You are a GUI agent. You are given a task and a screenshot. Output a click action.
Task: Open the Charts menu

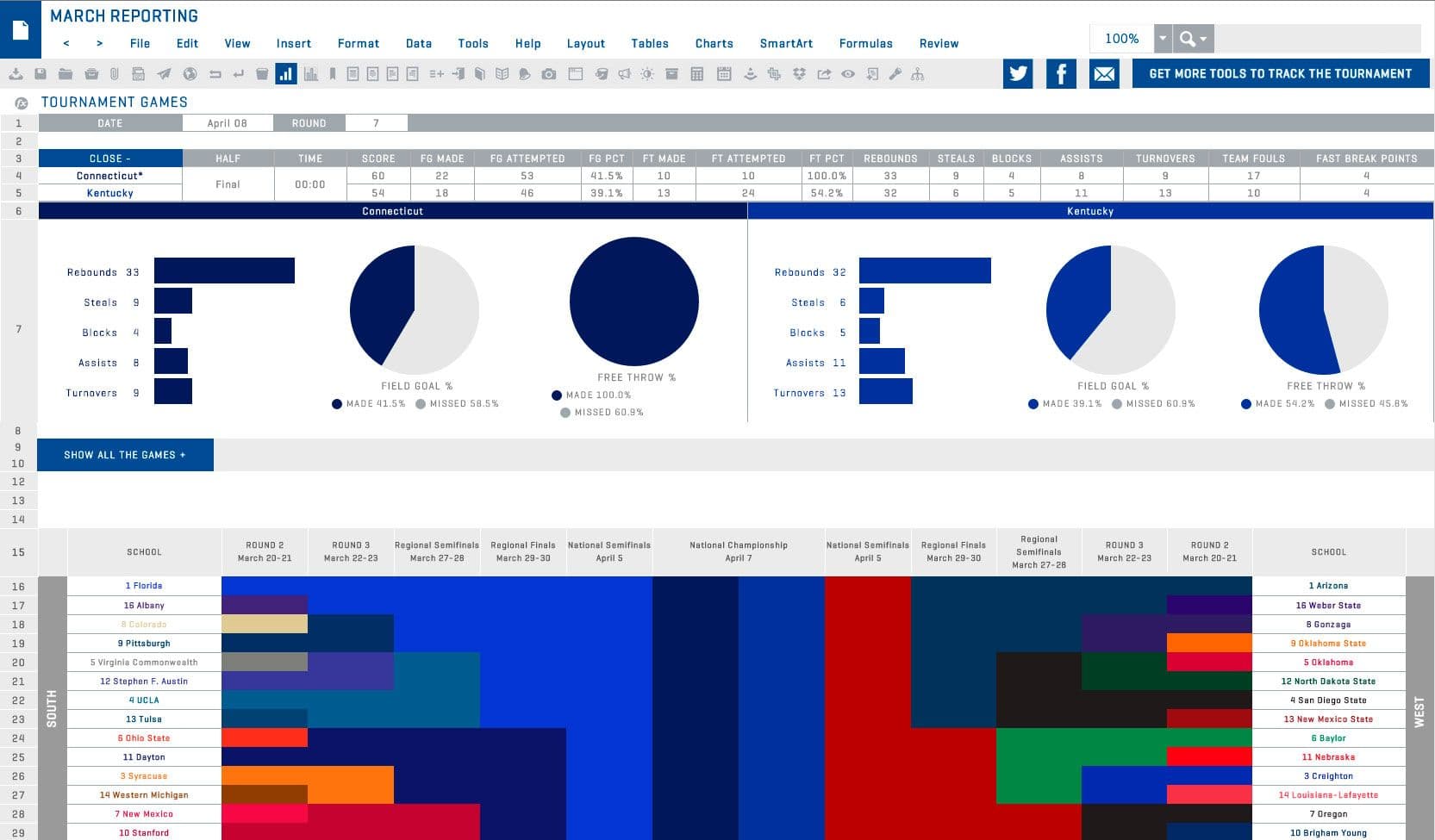point(714,44)
